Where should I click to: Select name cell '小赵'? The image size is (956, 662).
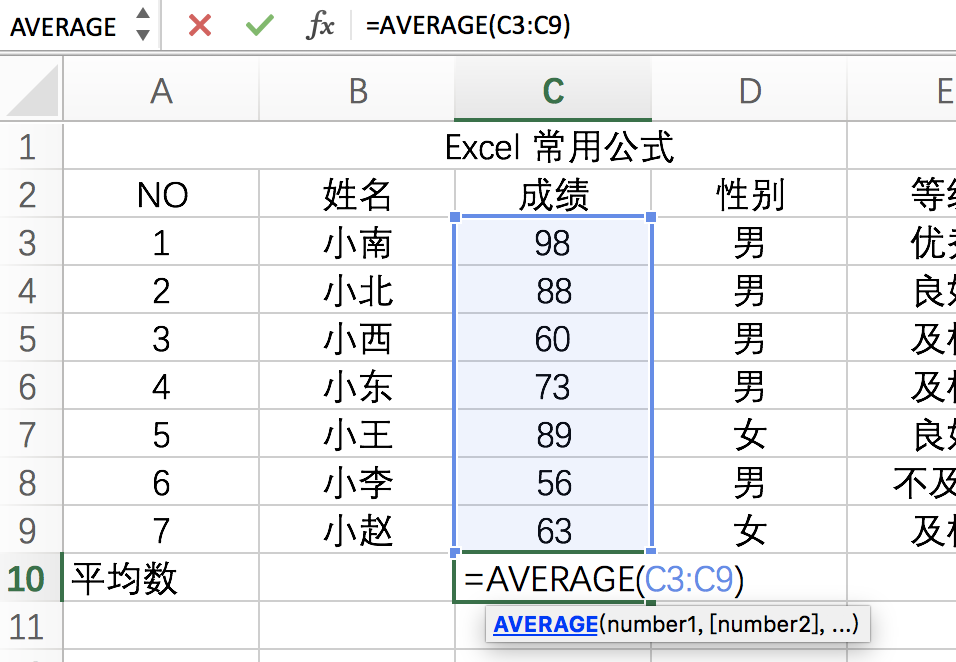point(357,530)
